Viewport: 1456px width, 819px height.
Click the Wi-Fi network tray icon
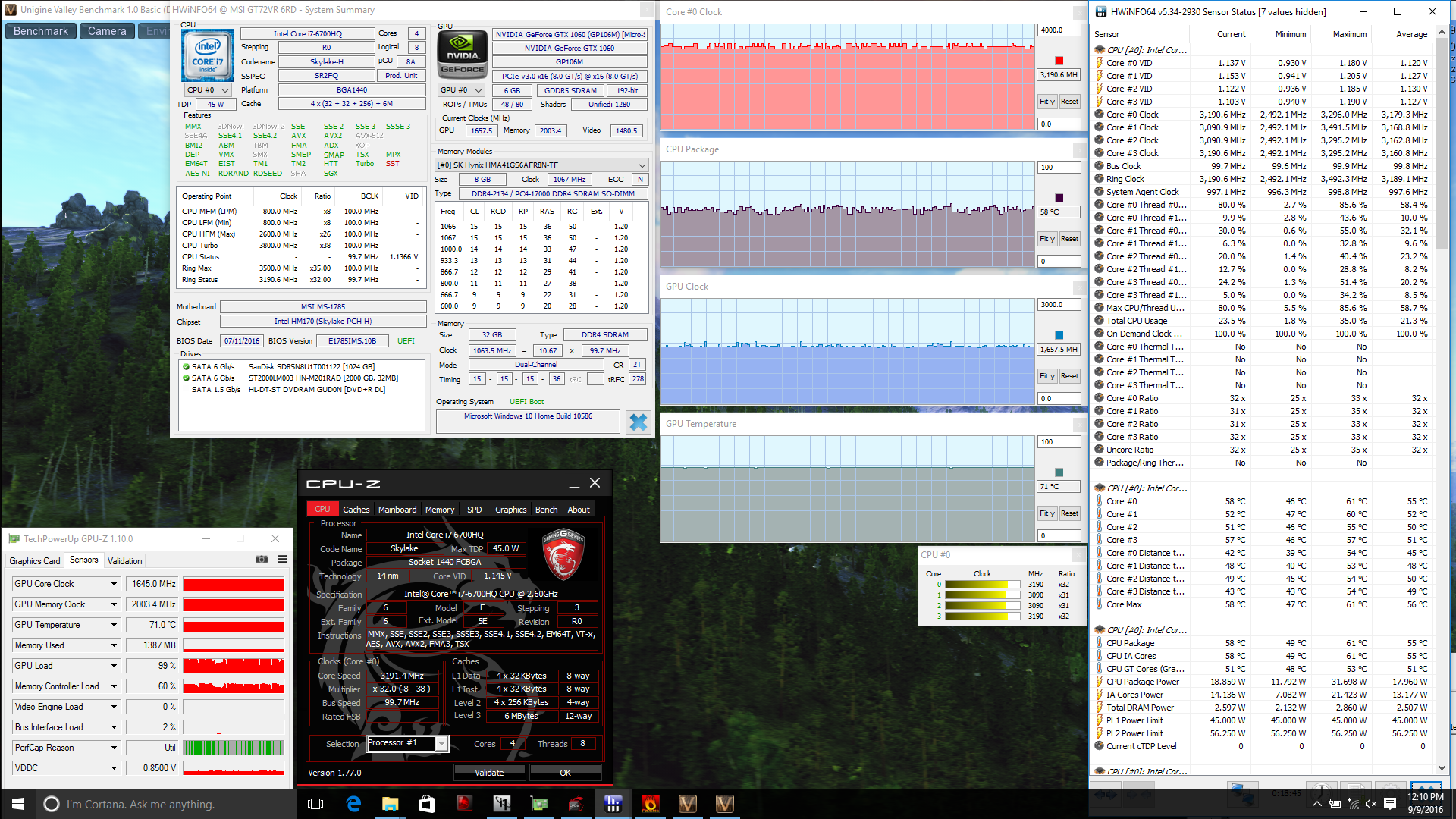click(1354, 804)
